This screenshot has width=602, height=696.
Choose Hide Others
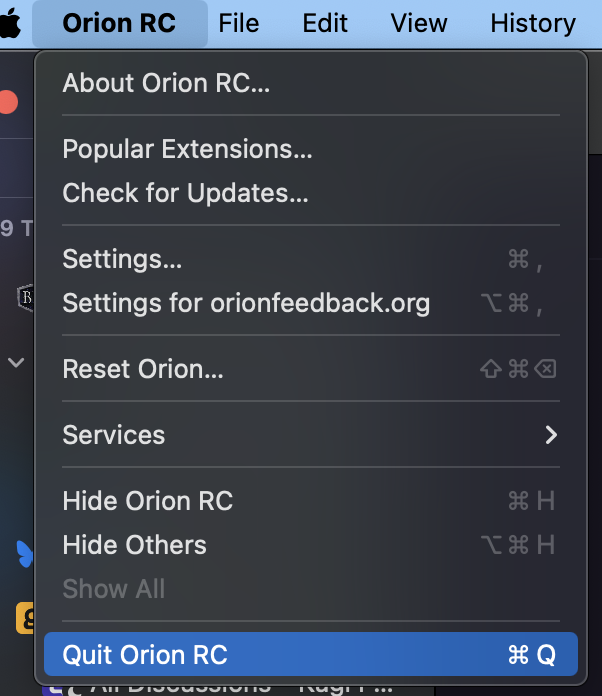point(134,545)
